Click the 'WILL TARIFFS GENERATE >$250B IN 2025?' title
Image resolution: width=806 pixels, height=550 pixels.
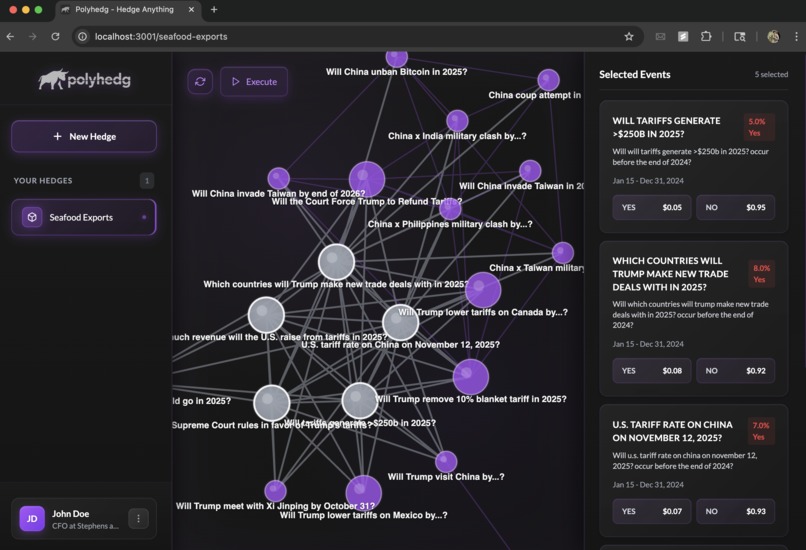pyautogui.click(x=666, y=127)
